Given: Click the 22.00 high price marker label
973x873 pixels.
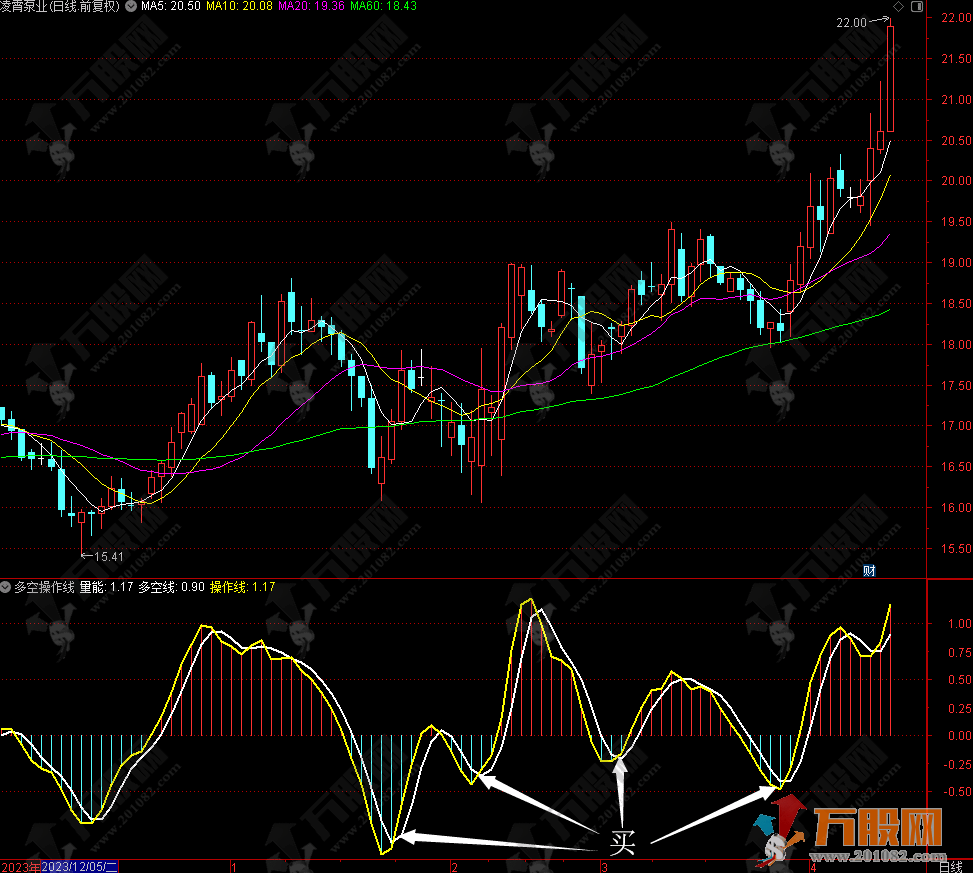Looking at the screenshot, I should tap(851, 23).
